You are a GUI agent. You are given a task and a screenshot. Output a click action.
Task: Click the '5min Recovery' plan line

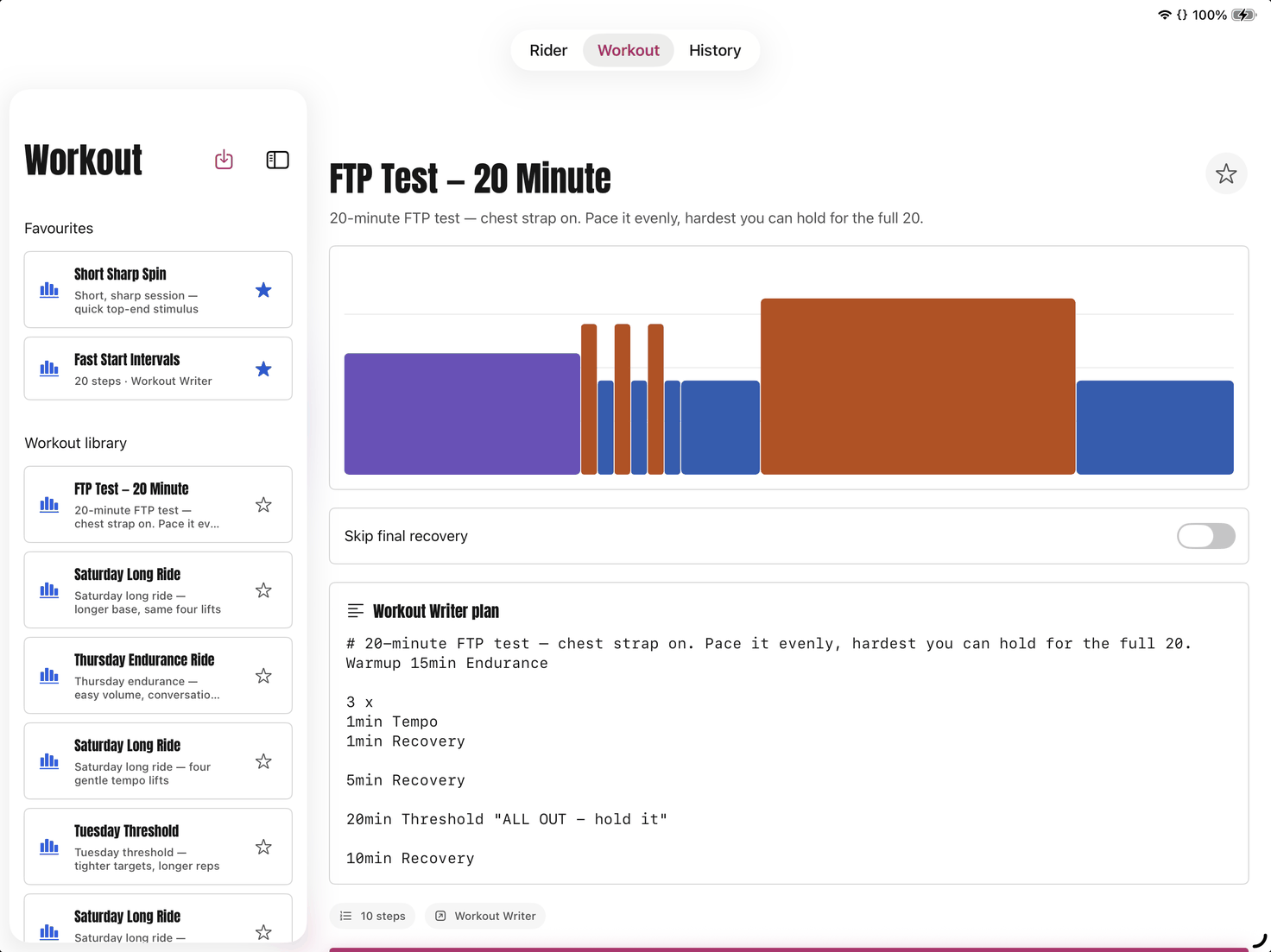(x=406, y=780)
